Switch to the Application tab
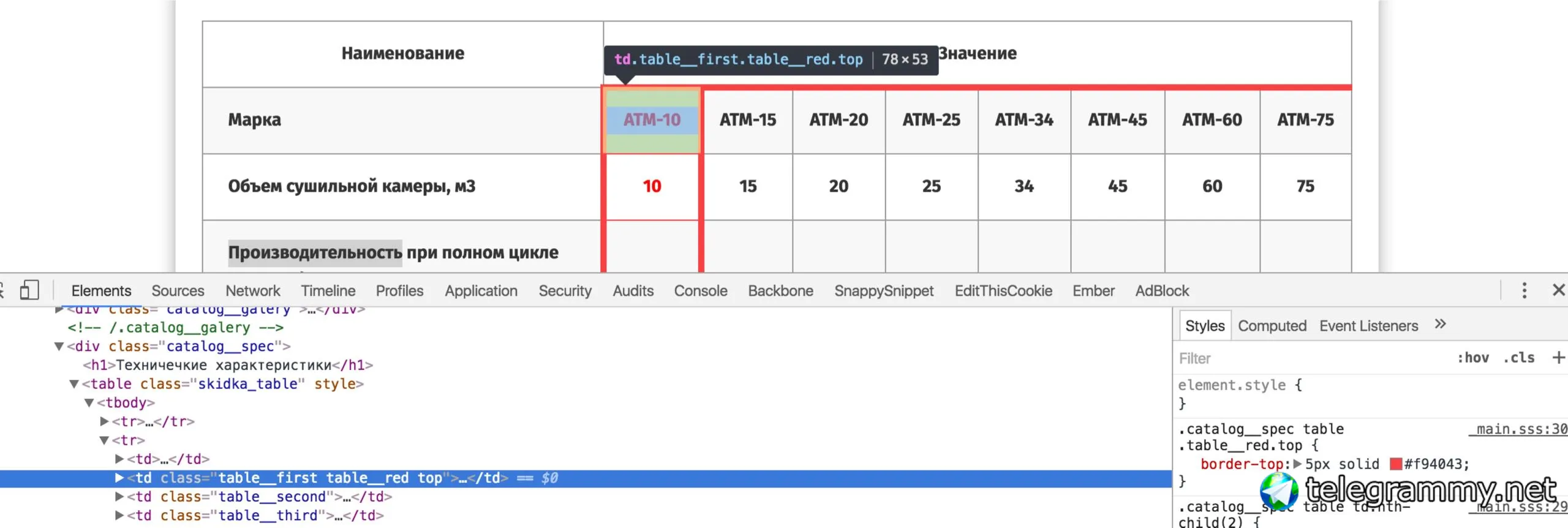Viewport: 1568px width, 528px height. (x=481, y=290)
